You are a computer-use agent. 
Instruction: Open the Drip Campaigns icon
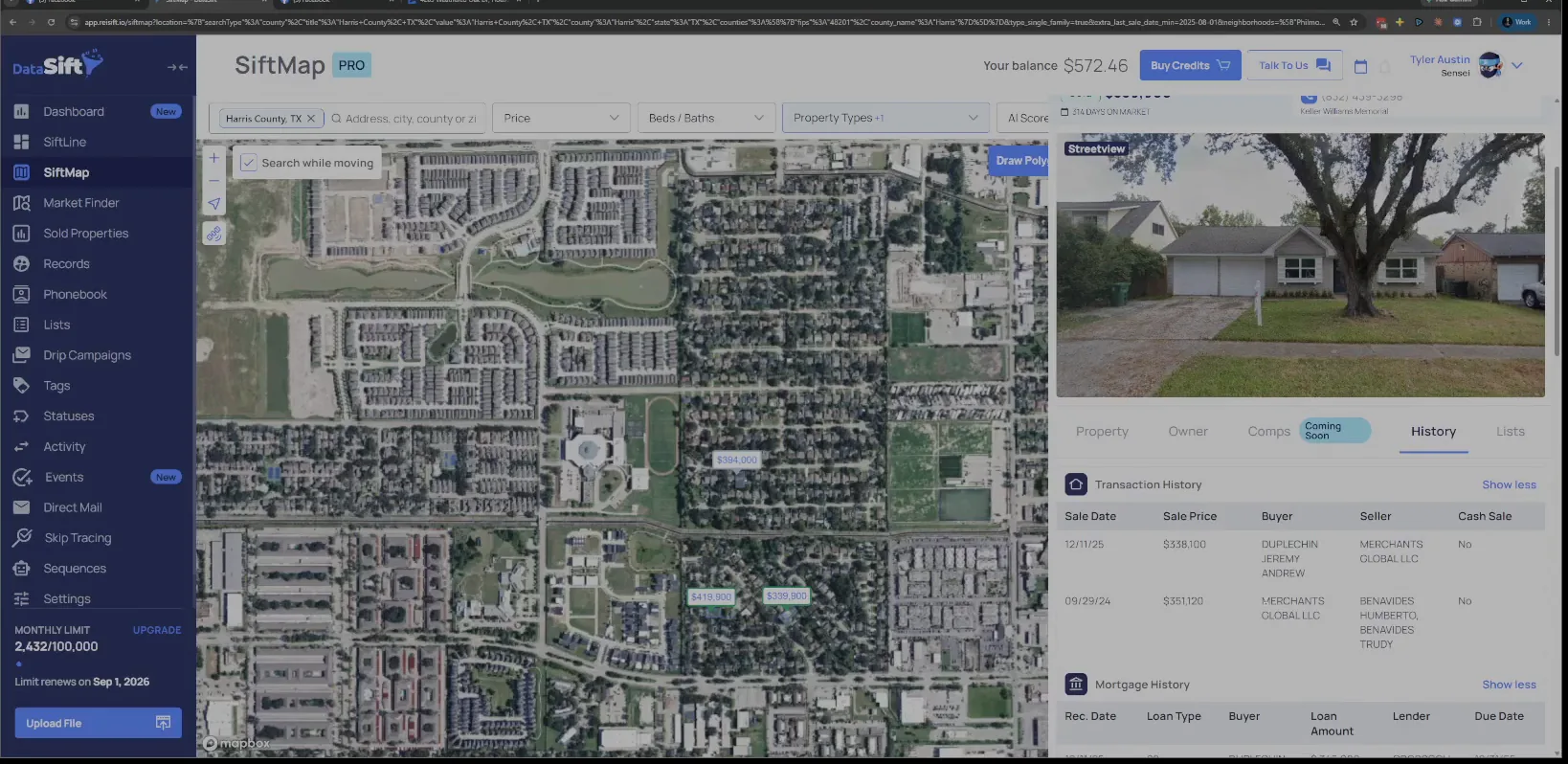pyautogui.click(x=21, y=355)
